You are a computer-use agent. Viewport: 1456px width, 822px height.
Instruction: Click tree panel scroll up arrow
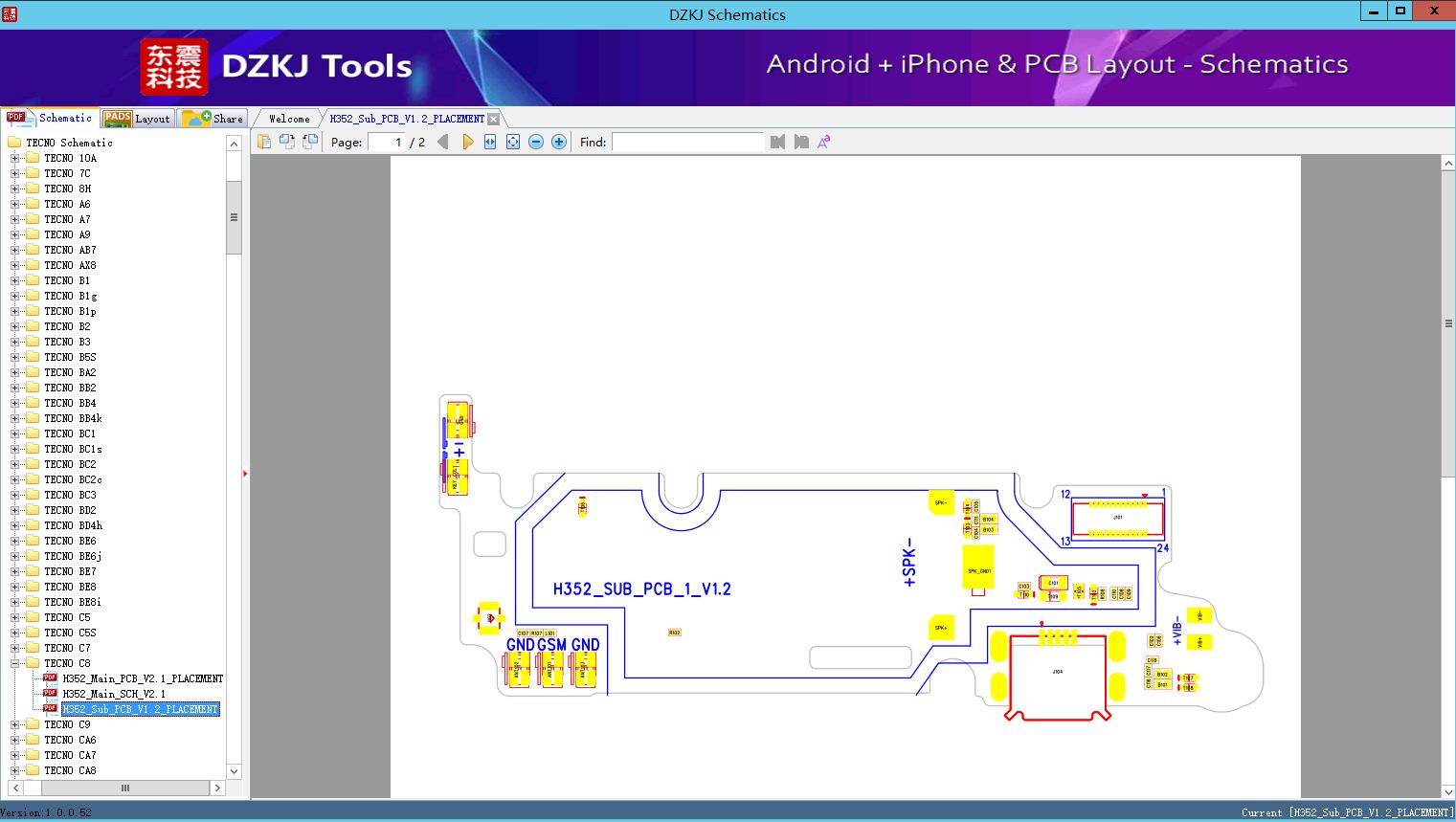[234, 144]
